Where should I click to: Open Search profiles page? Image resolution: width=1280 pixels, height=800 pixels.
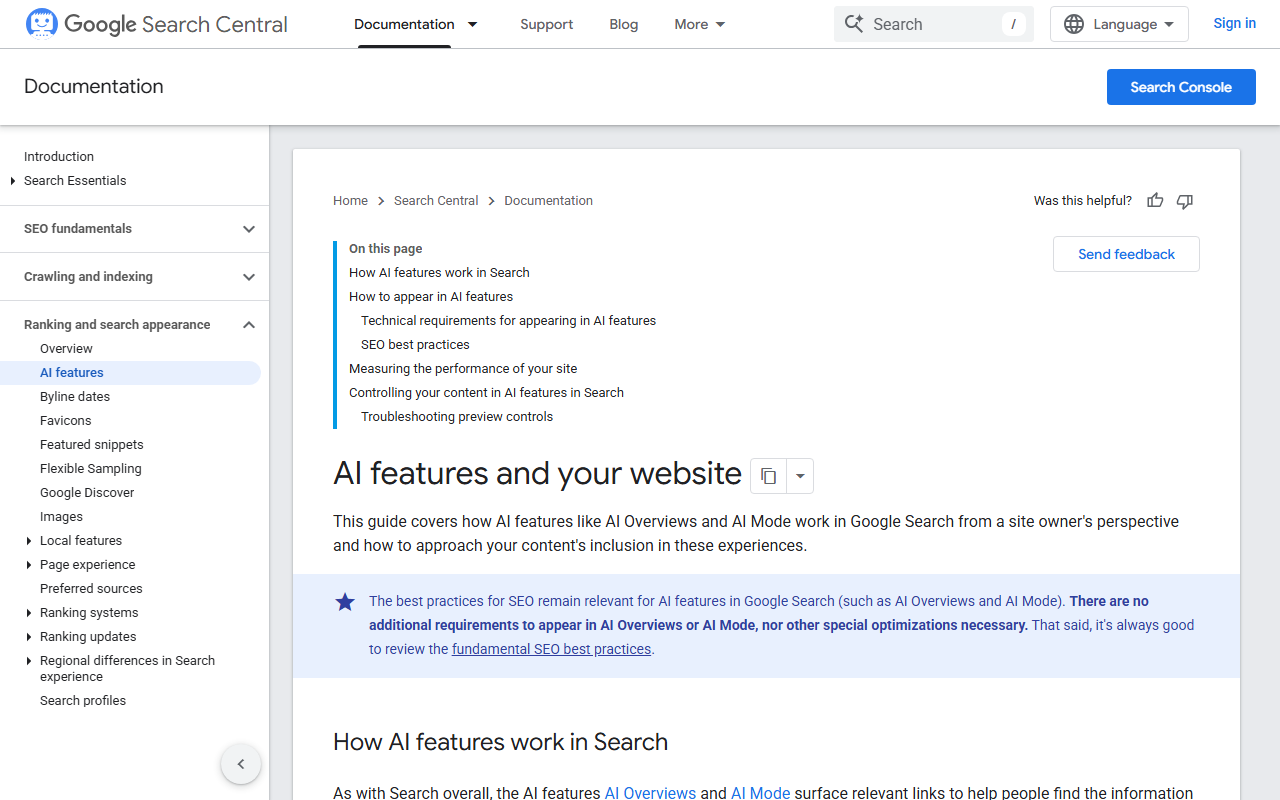(x=83, y=701)
